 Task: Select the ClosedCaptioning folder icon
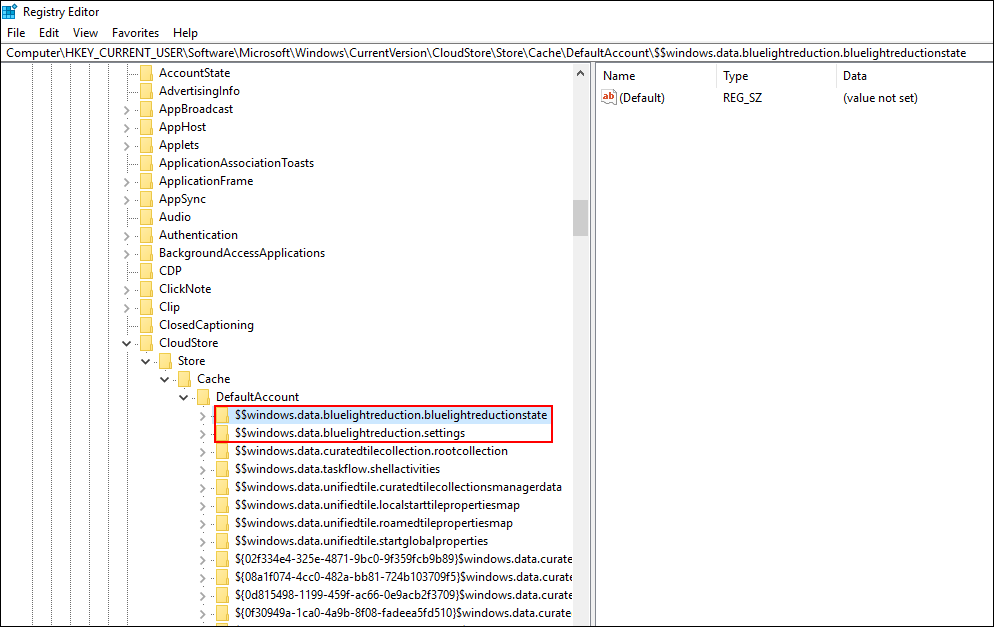tap(146, 325)
